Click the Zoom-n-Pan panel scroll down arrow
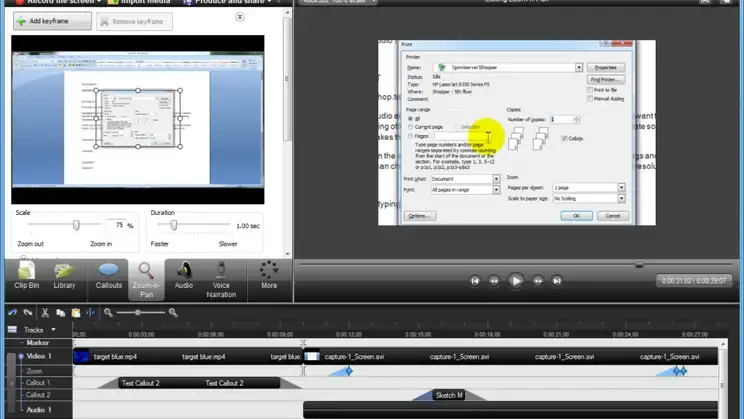 click(x=287, y=254)
